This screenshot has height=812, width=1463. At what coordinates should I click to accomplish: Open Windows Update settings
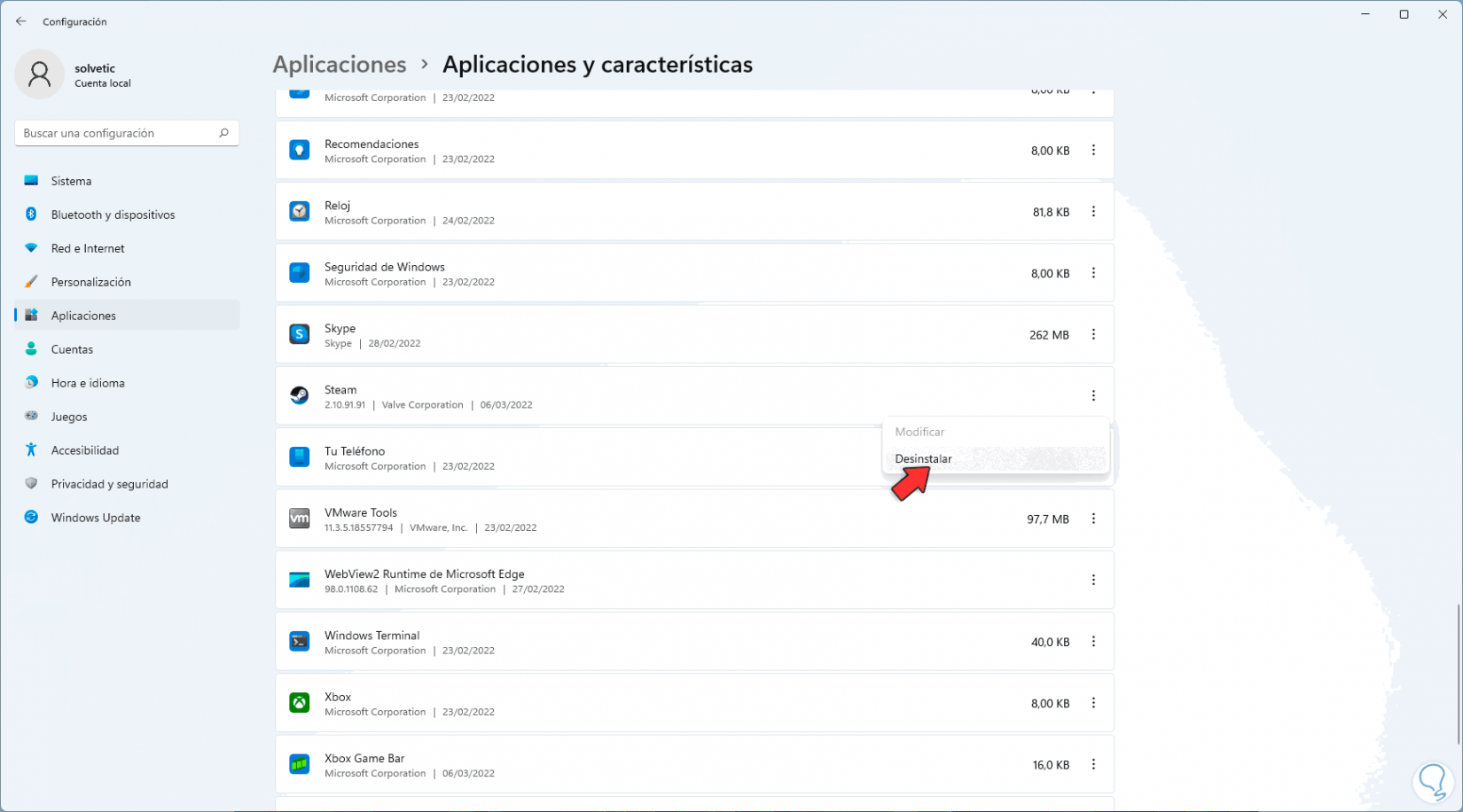point(127,518)
